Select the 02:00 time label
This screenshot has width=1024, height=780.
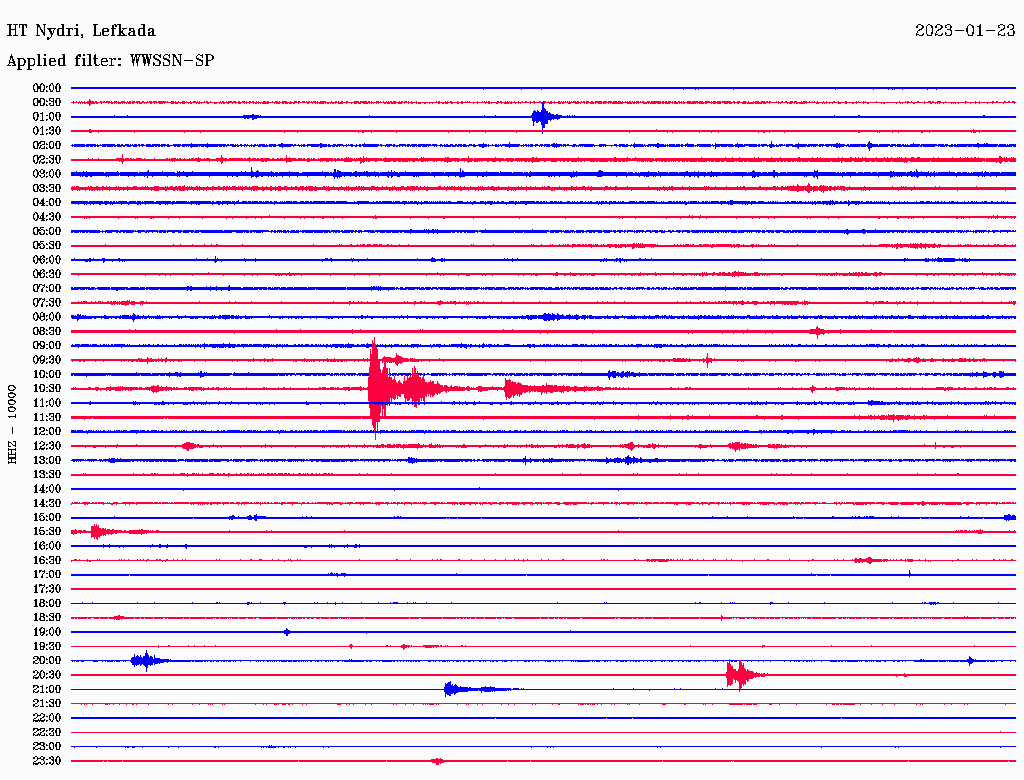coord(47,145)
